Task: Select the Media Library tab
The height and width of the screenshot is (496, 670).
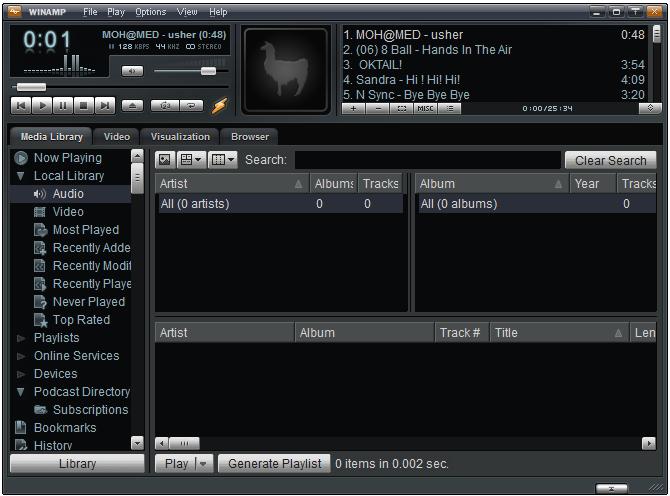Action: coord(51,137)
